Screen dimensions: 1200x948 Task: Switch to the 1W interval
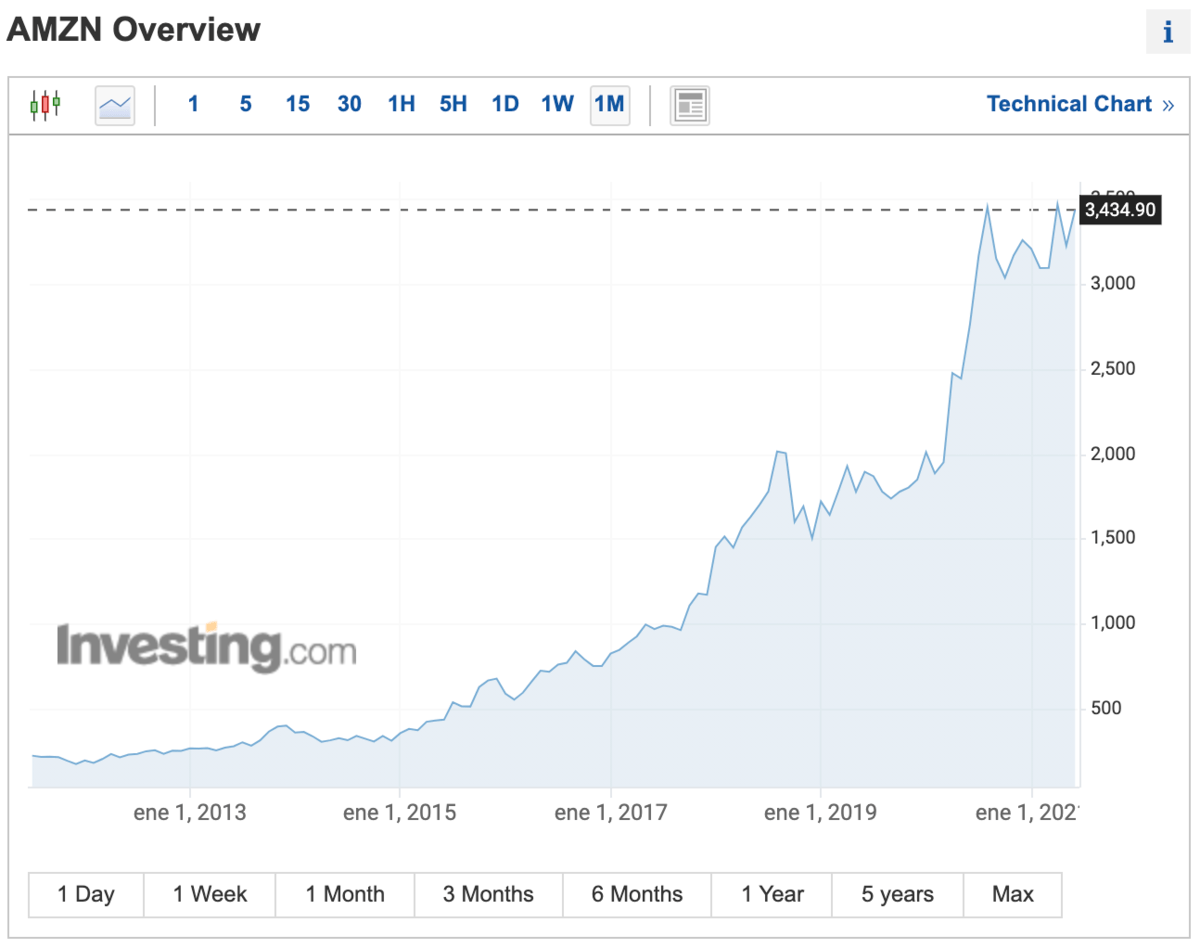coord(557,104)
